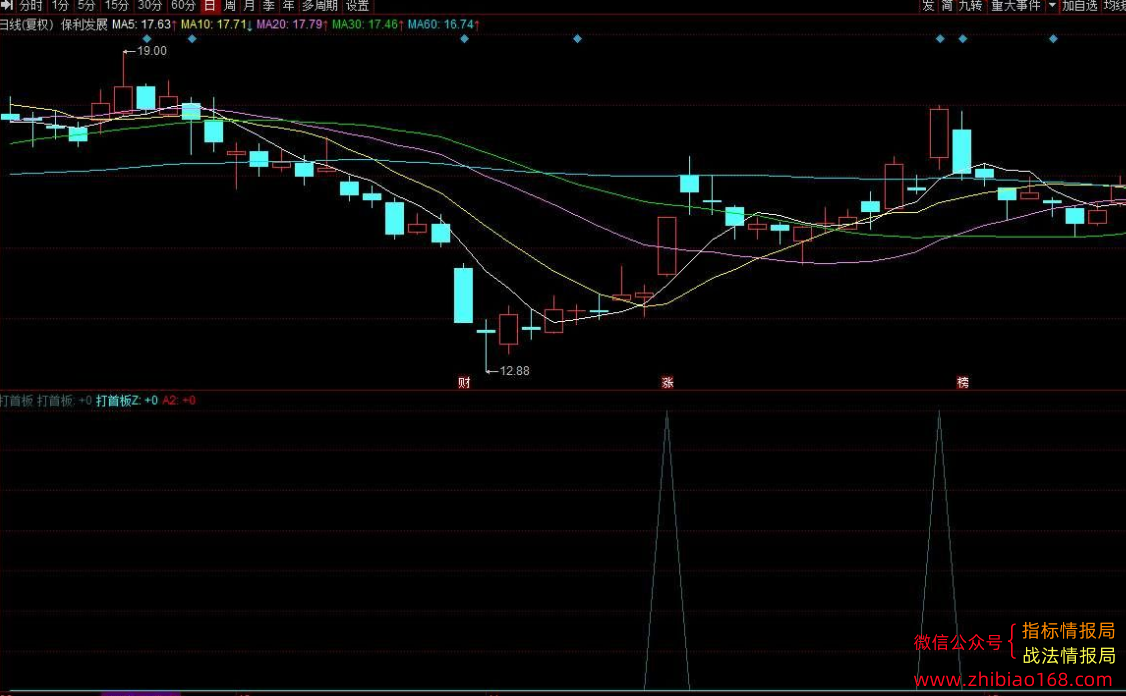Open the 设置 settings button
The image size is (1126, 696).
coord(358,6)
